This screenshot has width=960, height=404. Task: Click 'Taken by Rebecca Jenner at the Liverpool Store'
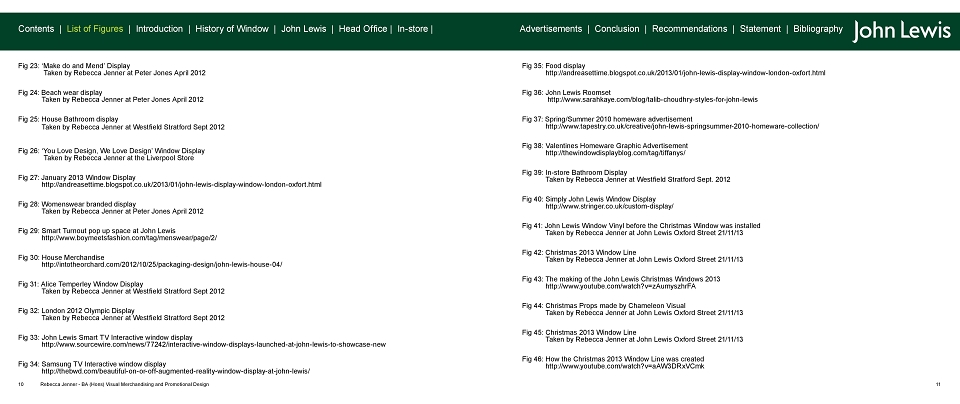(119, 158)
